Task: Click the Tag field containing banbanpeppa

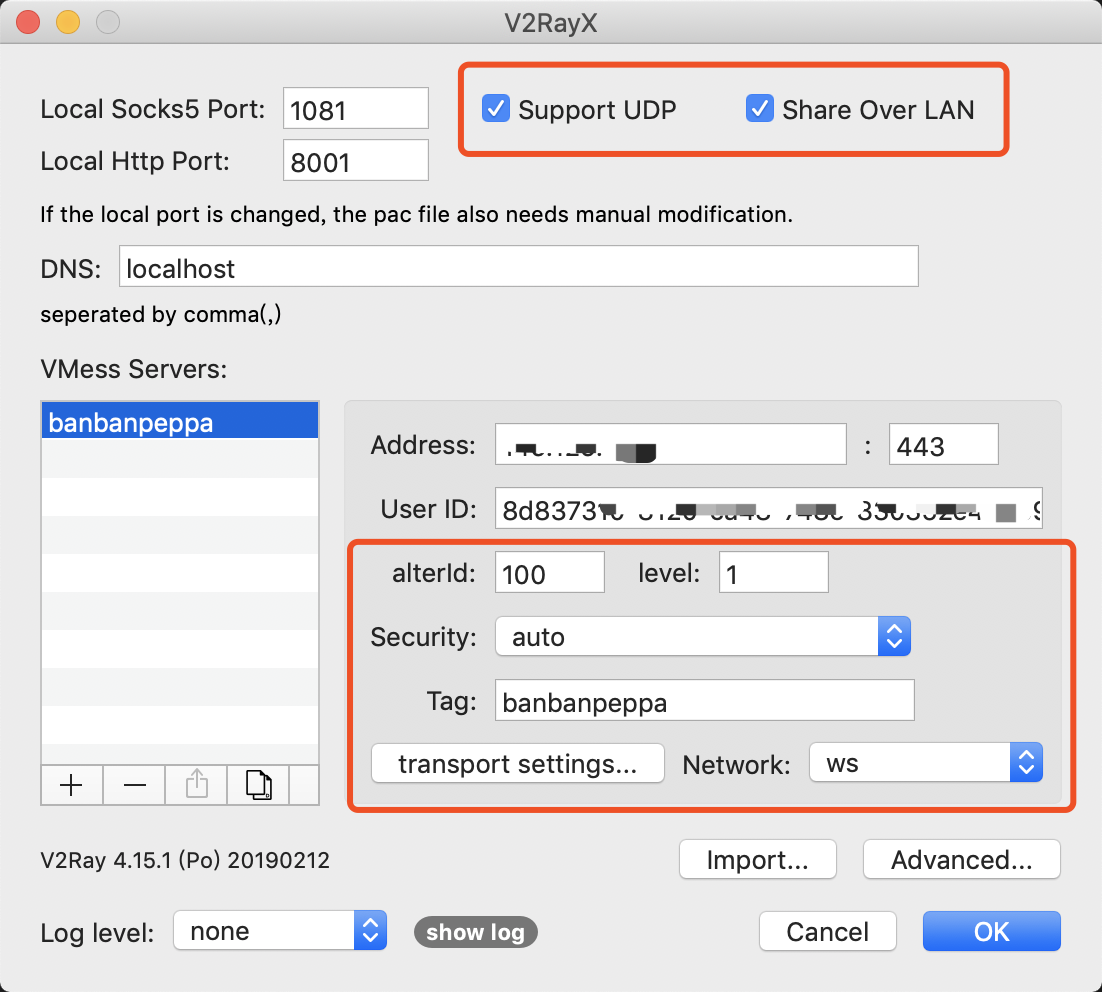Action: pos(705,700)
